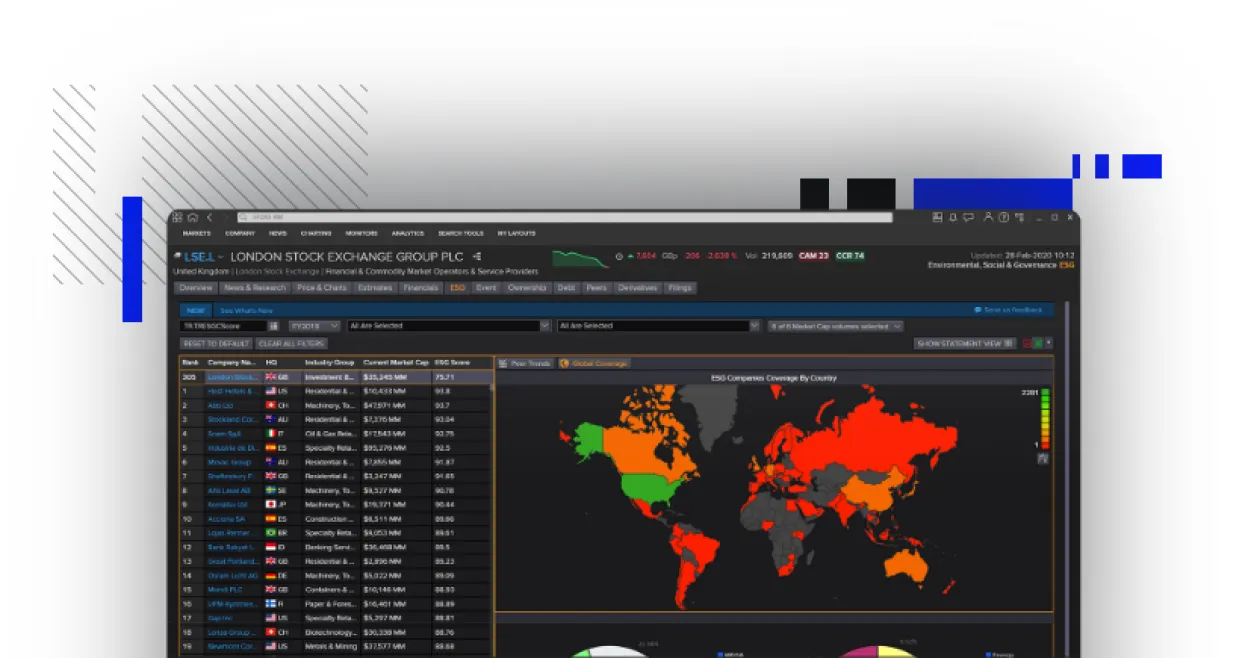Switch to the Event tab
1248x658 pixels.
click(487, 288)
